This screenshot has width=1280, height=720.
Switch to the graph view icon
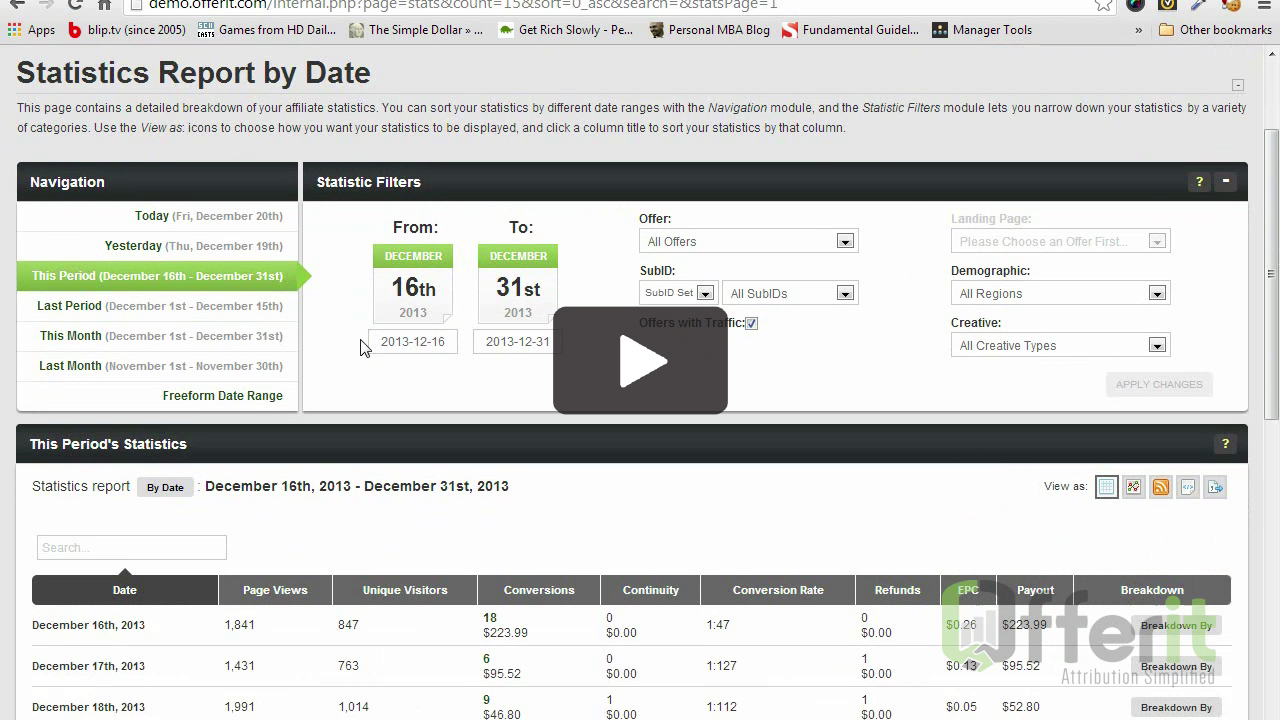pyautogui.click(x=1133, y=487)
